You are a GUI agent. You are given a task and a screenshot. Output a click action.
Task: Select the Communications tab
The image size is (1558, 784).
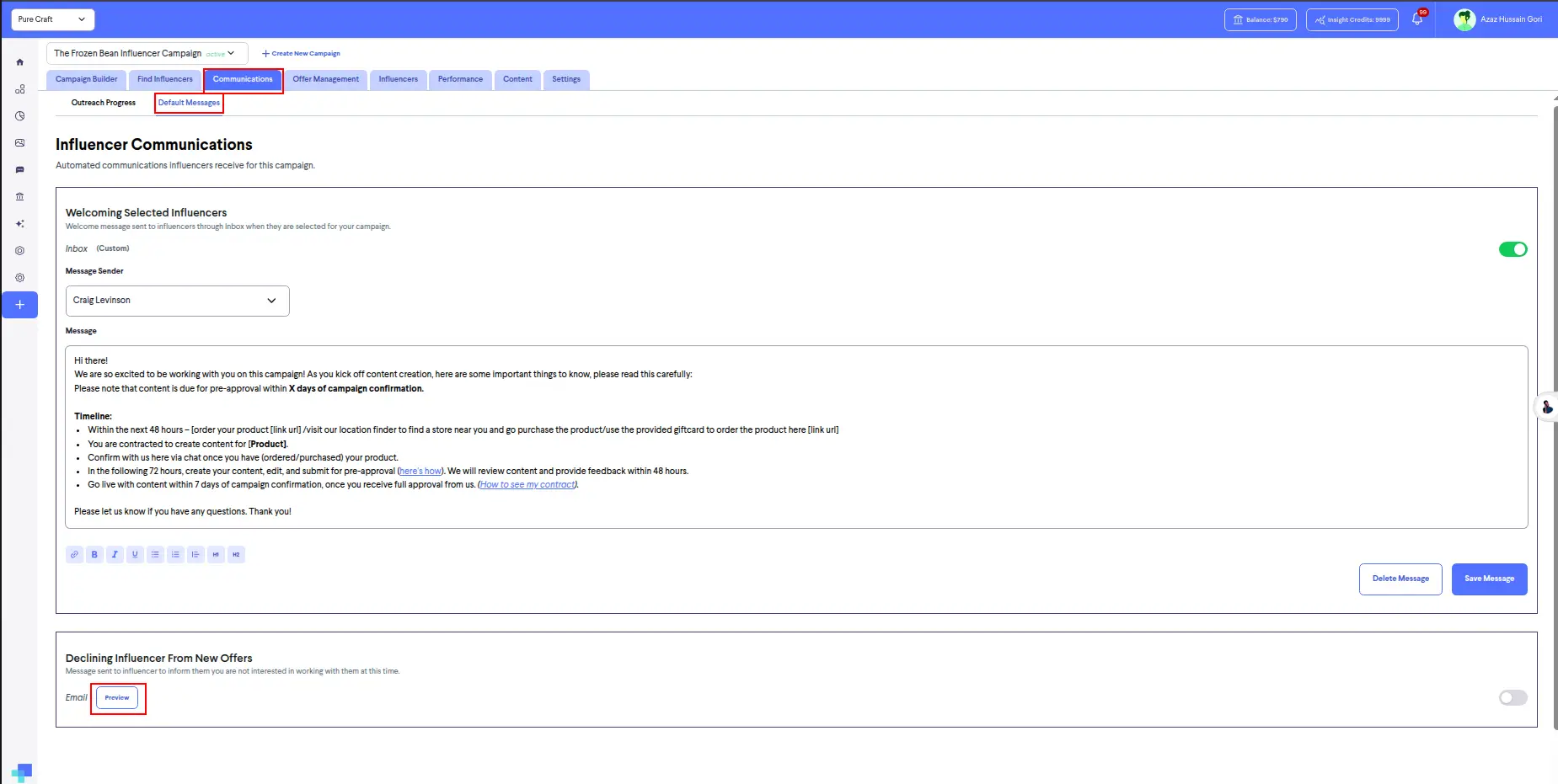(243, 79)
